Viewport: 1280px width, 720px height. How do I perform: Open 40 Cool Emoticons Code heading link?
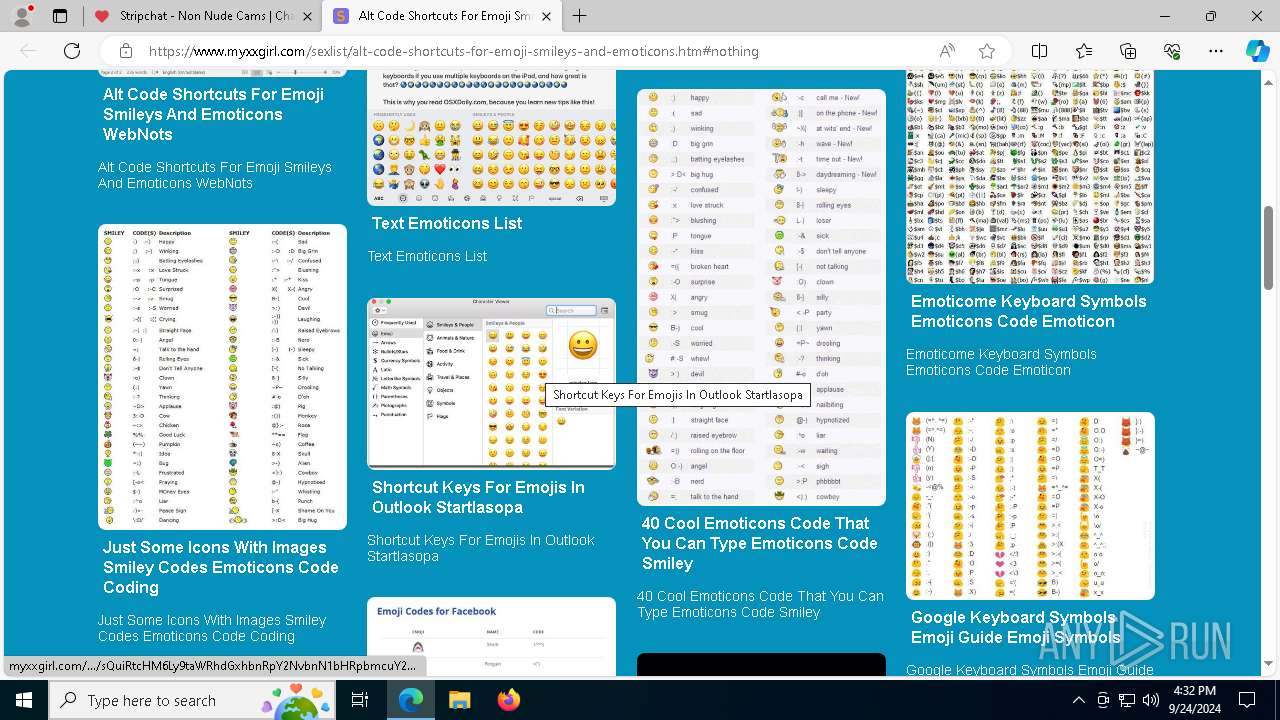(x=759, y=543)
